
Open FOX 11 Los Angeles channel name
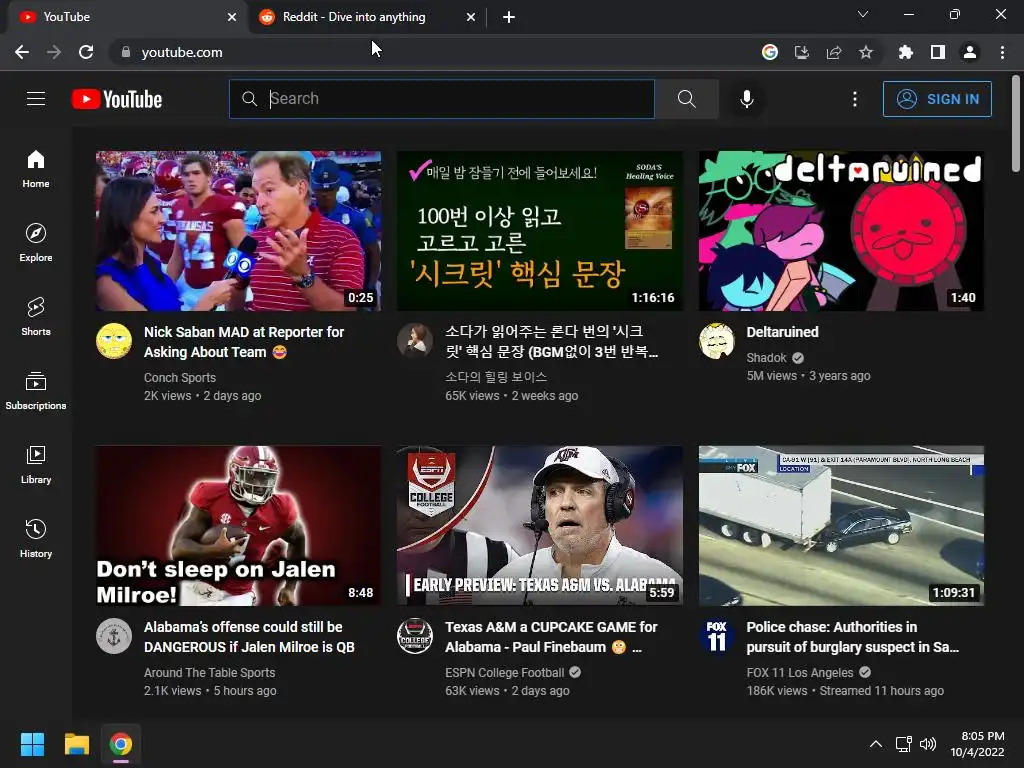pyautogui.click(x=800, y=673)
